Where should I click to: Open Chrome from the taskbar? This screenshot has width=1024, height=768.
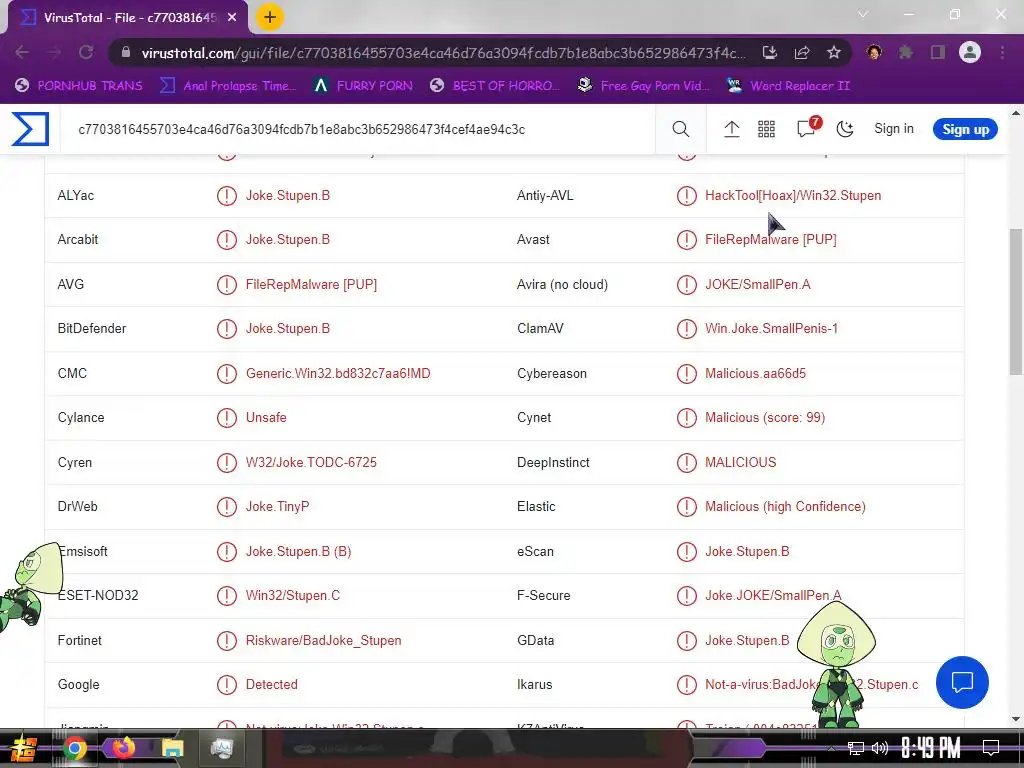[75, 748]
